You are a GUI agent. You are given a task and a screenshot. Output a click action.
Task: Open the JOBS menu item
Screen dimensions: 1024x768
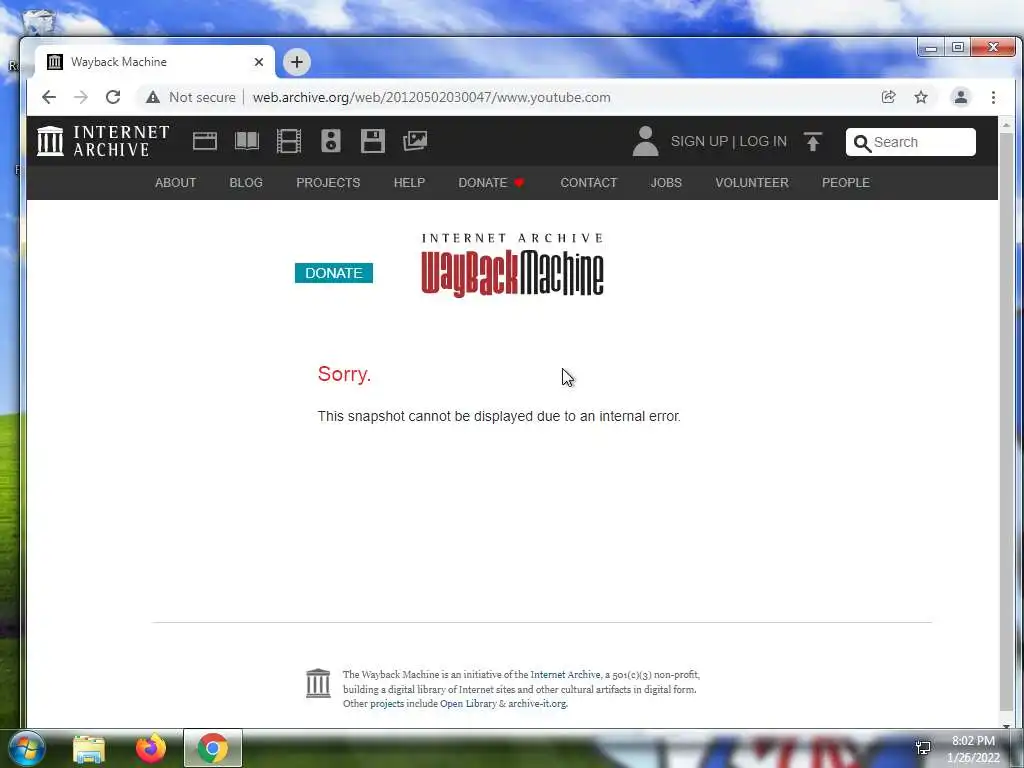coord(665,183)
